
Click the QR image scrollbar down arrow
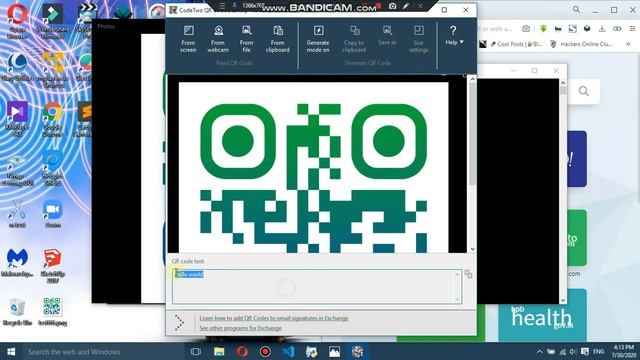472,249
